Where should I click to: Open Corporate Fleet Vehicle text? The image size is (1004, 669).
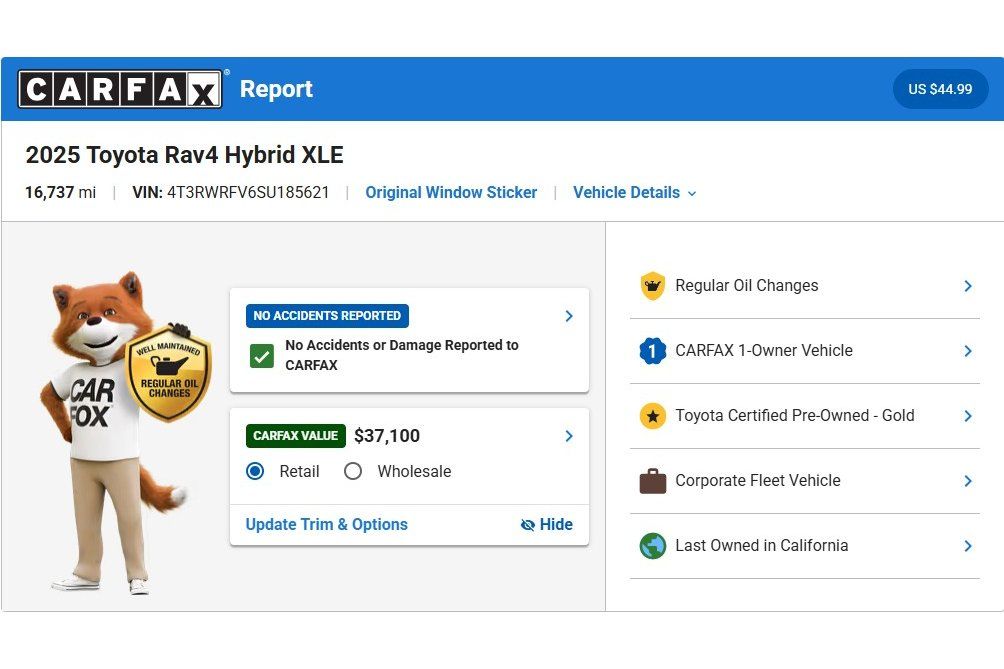pos(757,481)
